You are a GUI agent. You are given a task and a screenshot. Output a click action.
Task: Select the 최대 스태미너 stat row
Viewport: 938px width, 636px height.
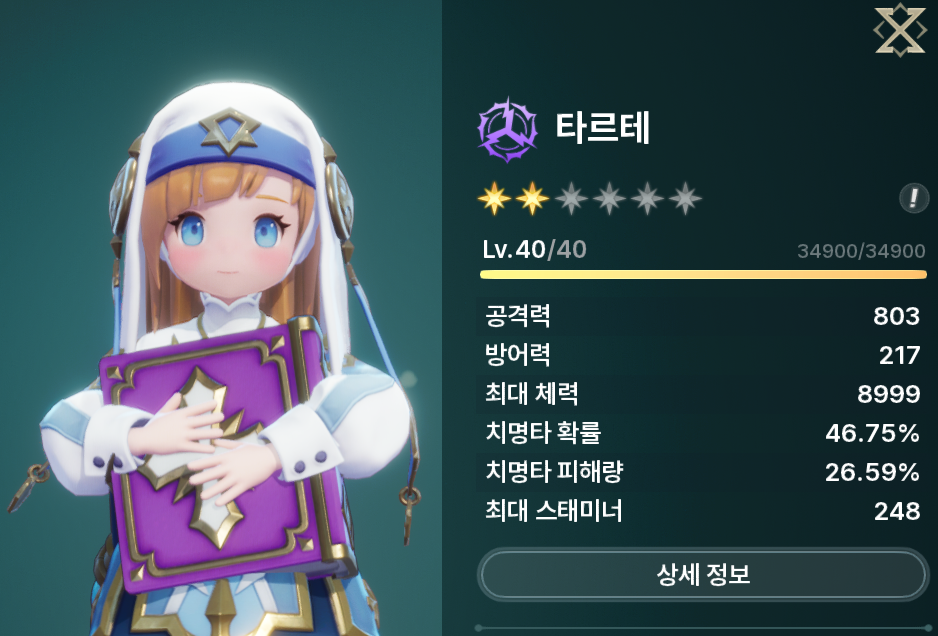[x=702, y=510]
